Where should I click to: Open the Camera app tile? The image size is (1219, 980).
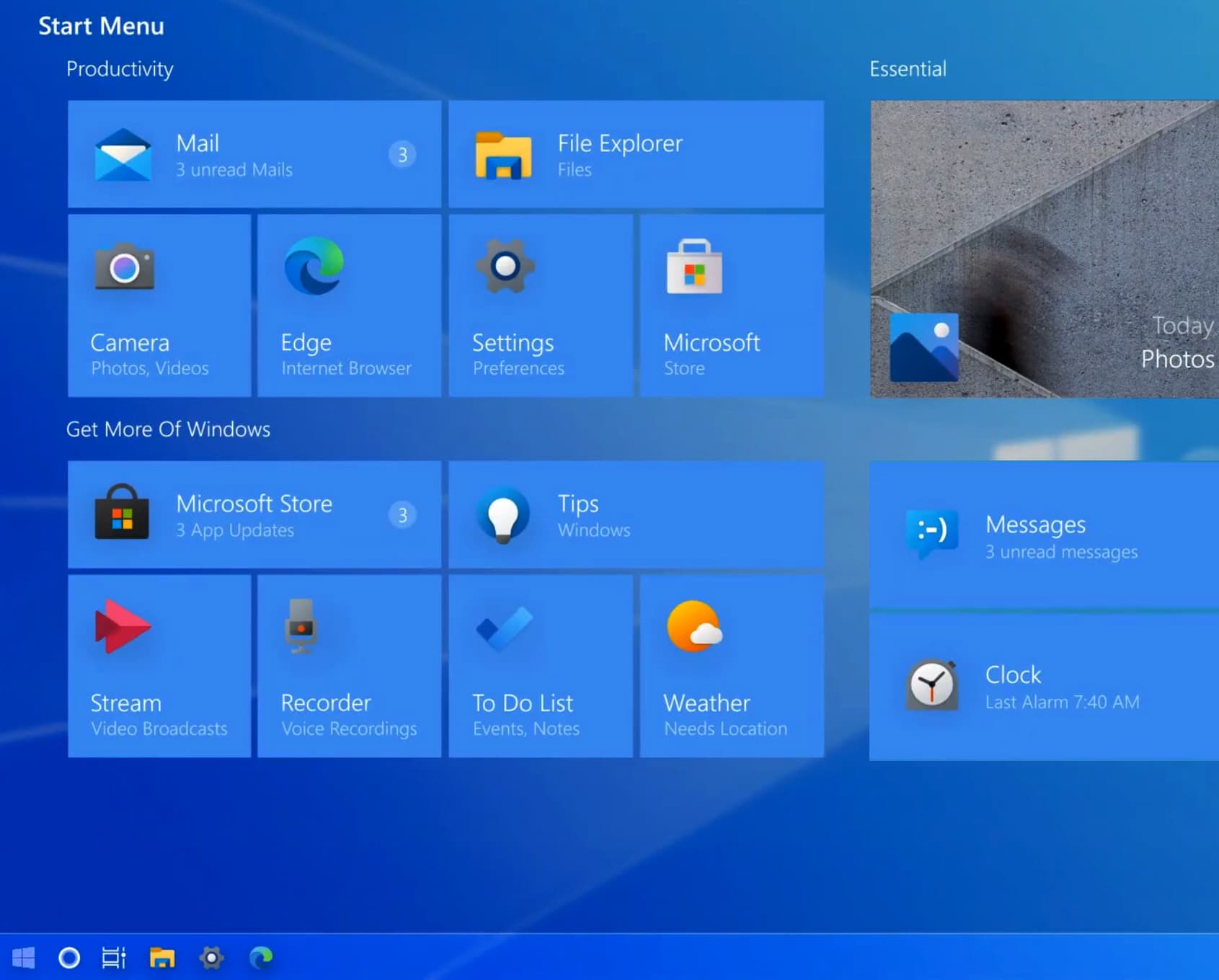[159, 306]
